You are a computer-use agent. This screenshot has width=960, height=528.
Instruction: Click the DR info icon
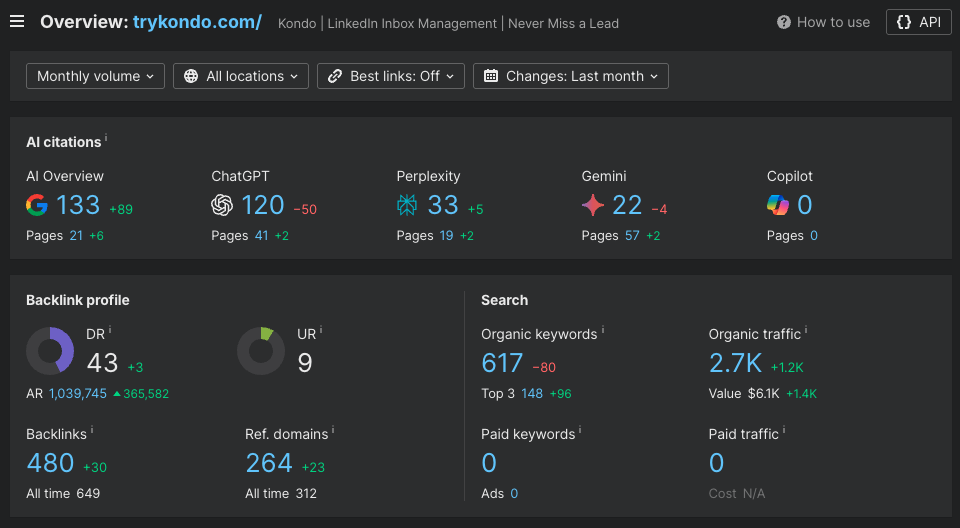(110, 330)
